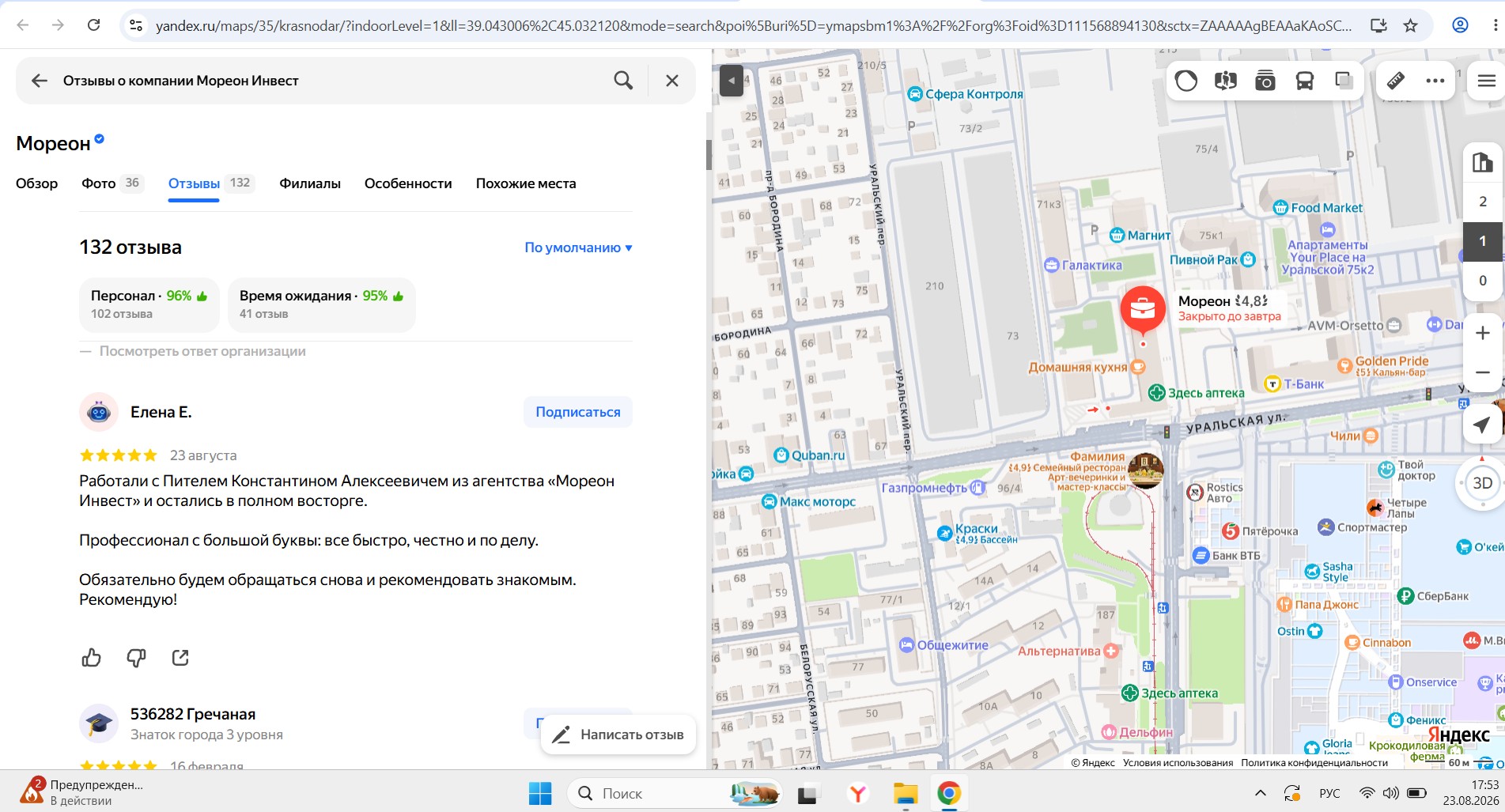Toggle the map traffic layer icon

click(x=1186, y=81)
